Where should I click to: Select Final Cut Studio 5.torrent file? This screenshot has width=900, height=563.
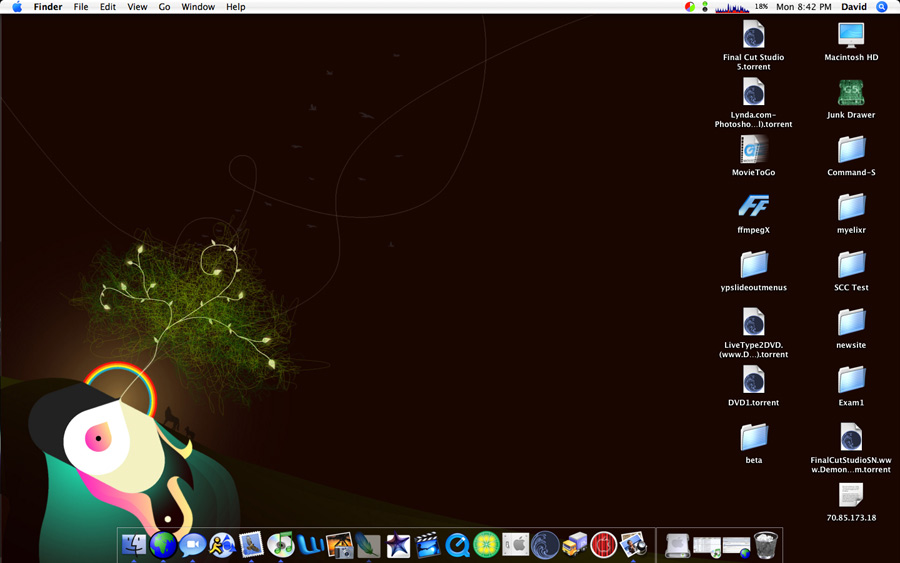tap(753, 36)
